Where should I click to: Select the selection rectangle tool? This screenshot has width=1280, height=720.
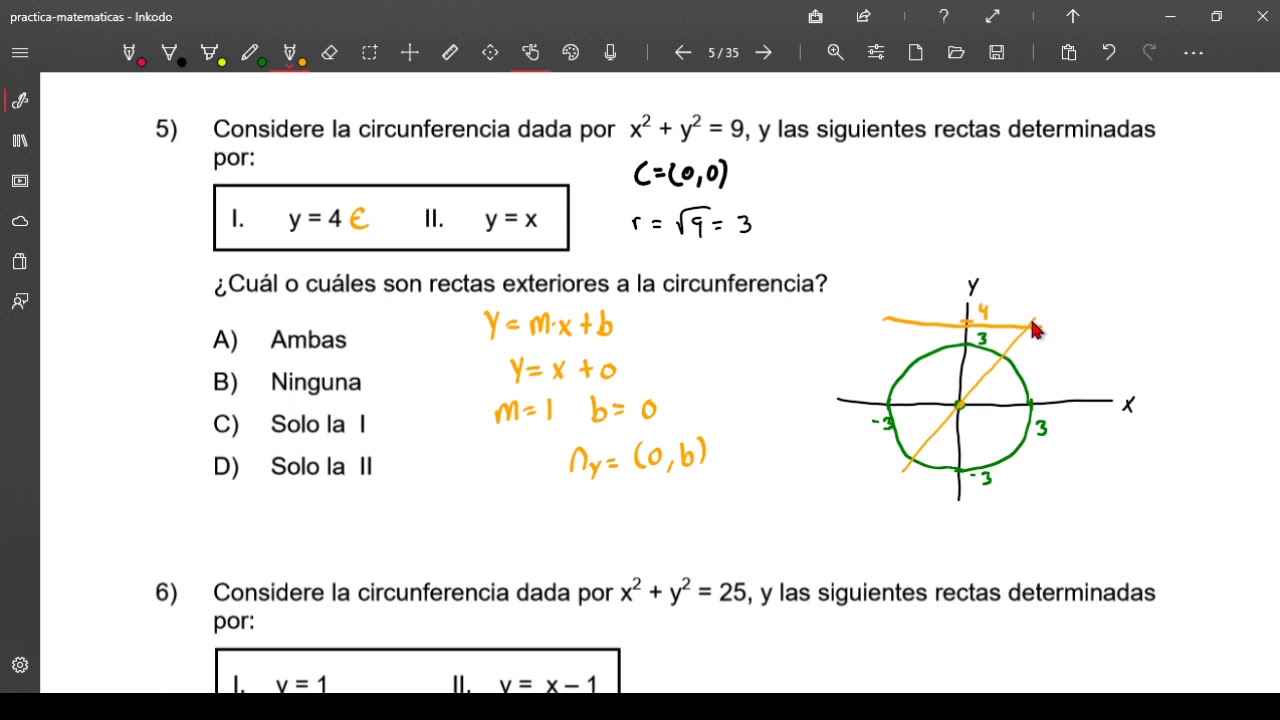(369, 53)
